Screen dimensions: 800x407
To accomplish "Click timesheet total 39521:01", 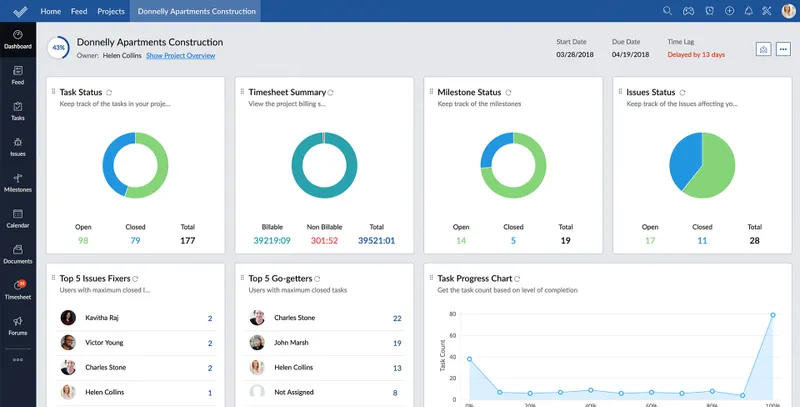I will click(377, 240).
